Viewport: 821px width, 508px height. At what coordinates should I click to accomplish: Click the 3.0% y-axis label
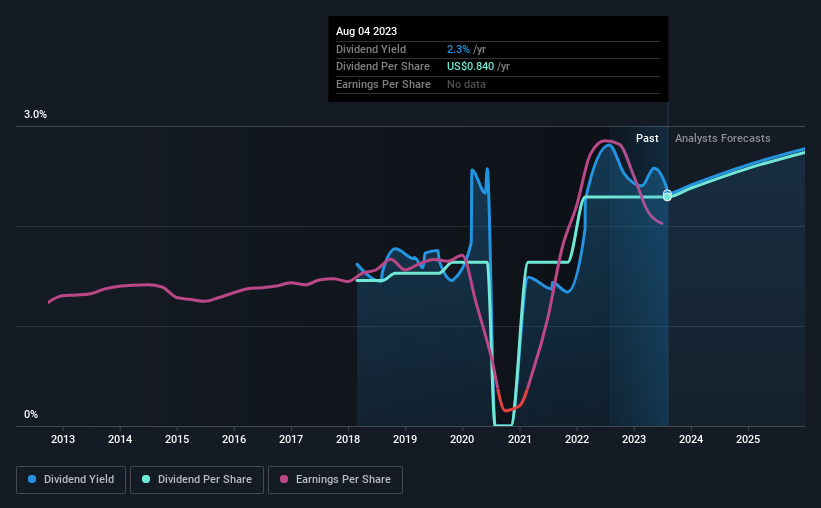(35, 115)
